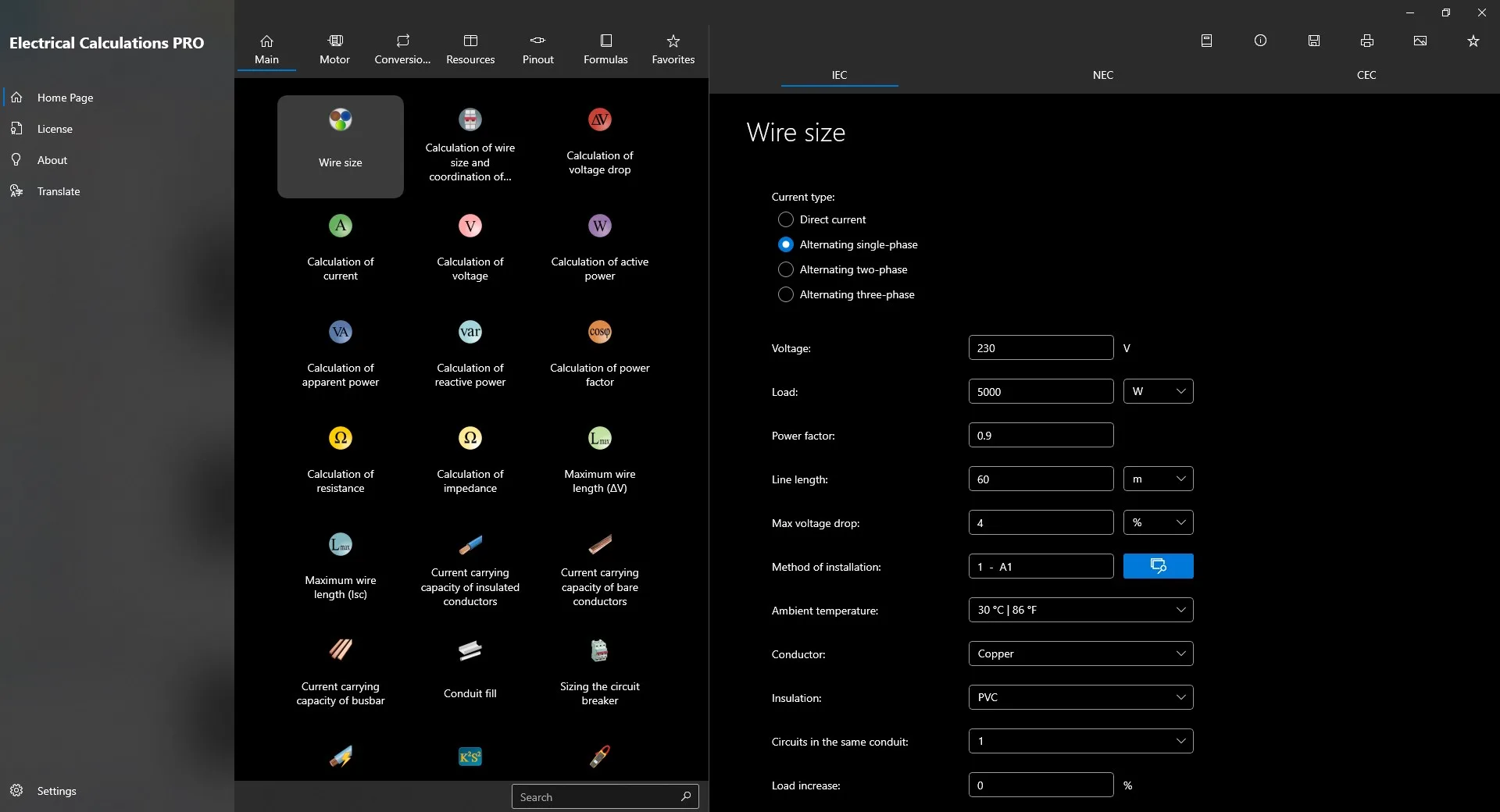Select the IEC standard tab
This screenshot has height=812, width=1500.
840,75
